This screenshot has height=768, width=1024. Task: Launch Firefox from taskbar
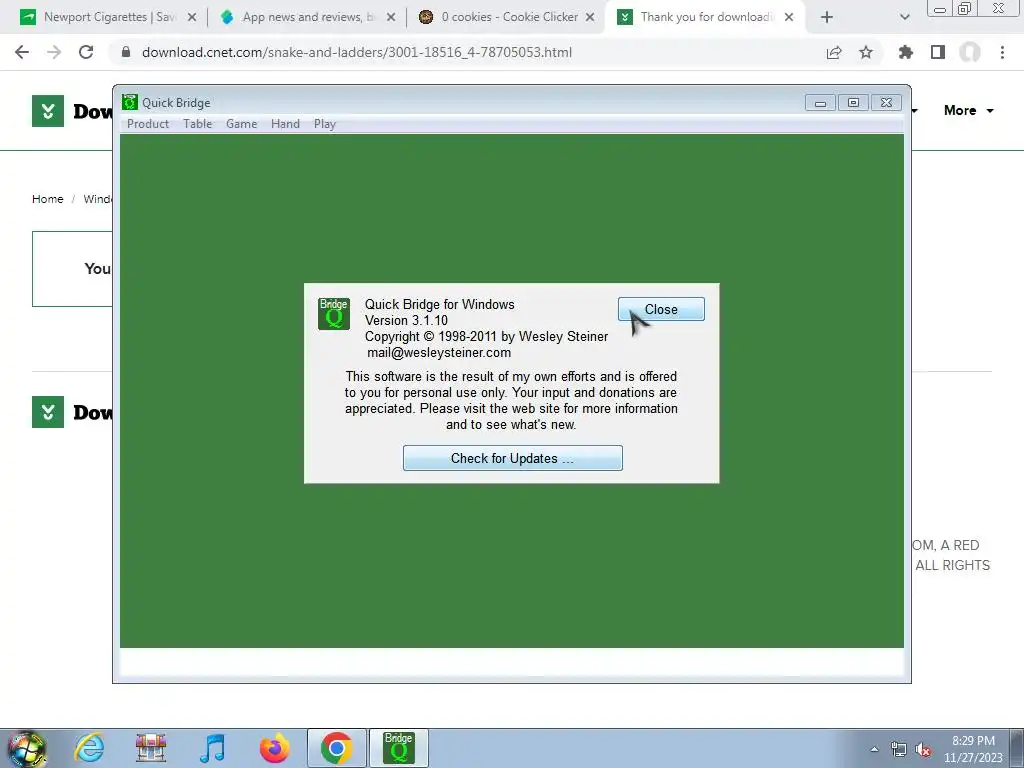(274, 748)
